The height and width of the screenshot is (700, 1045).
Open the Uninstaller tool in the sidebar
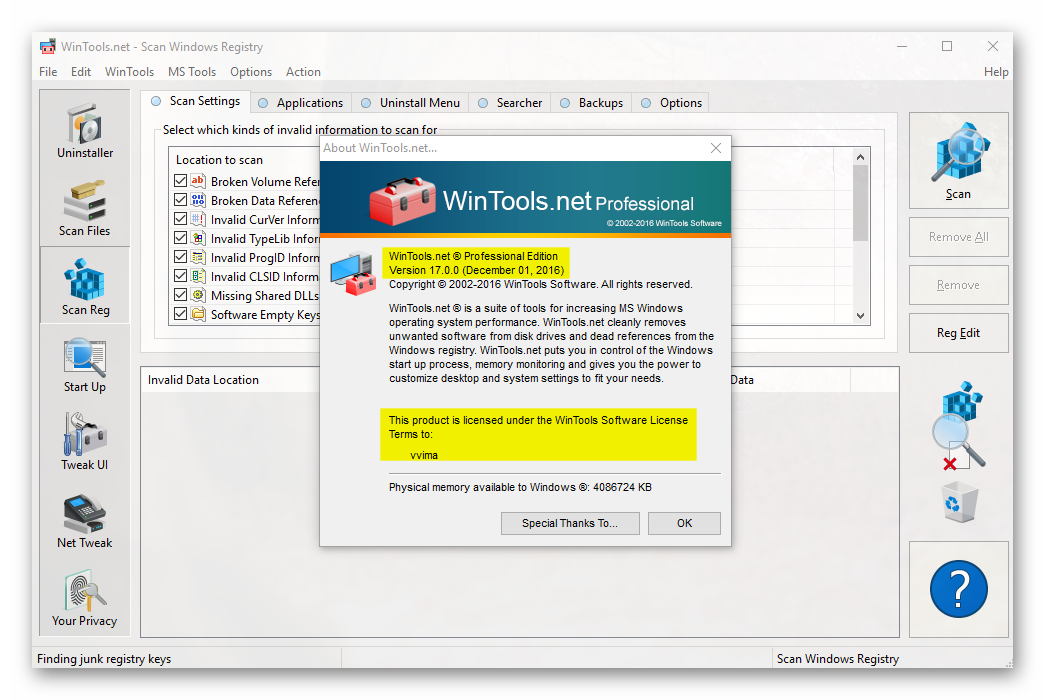[x=85, y=131]
